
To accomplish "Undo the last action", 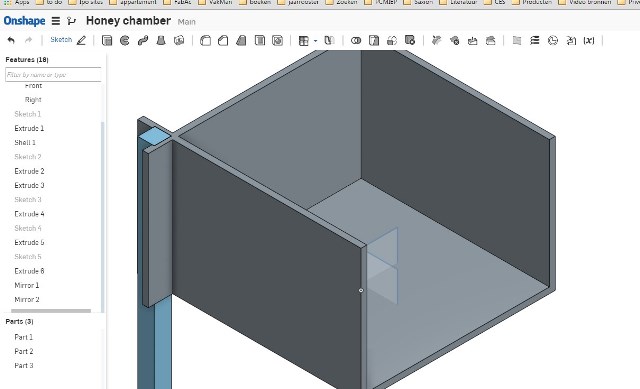I will coord(11,40).
